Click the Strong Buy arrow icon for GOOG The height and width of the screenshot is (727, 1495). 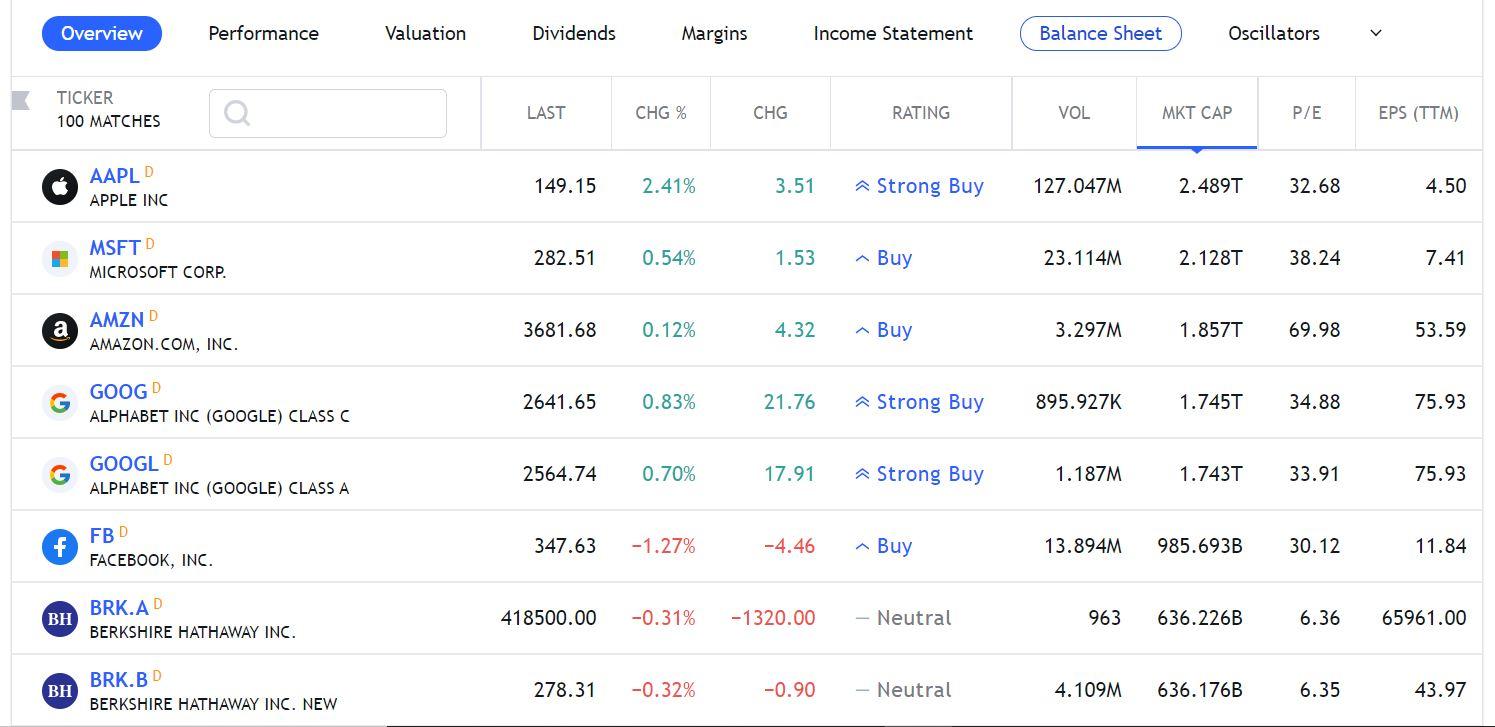pos(862,402)
